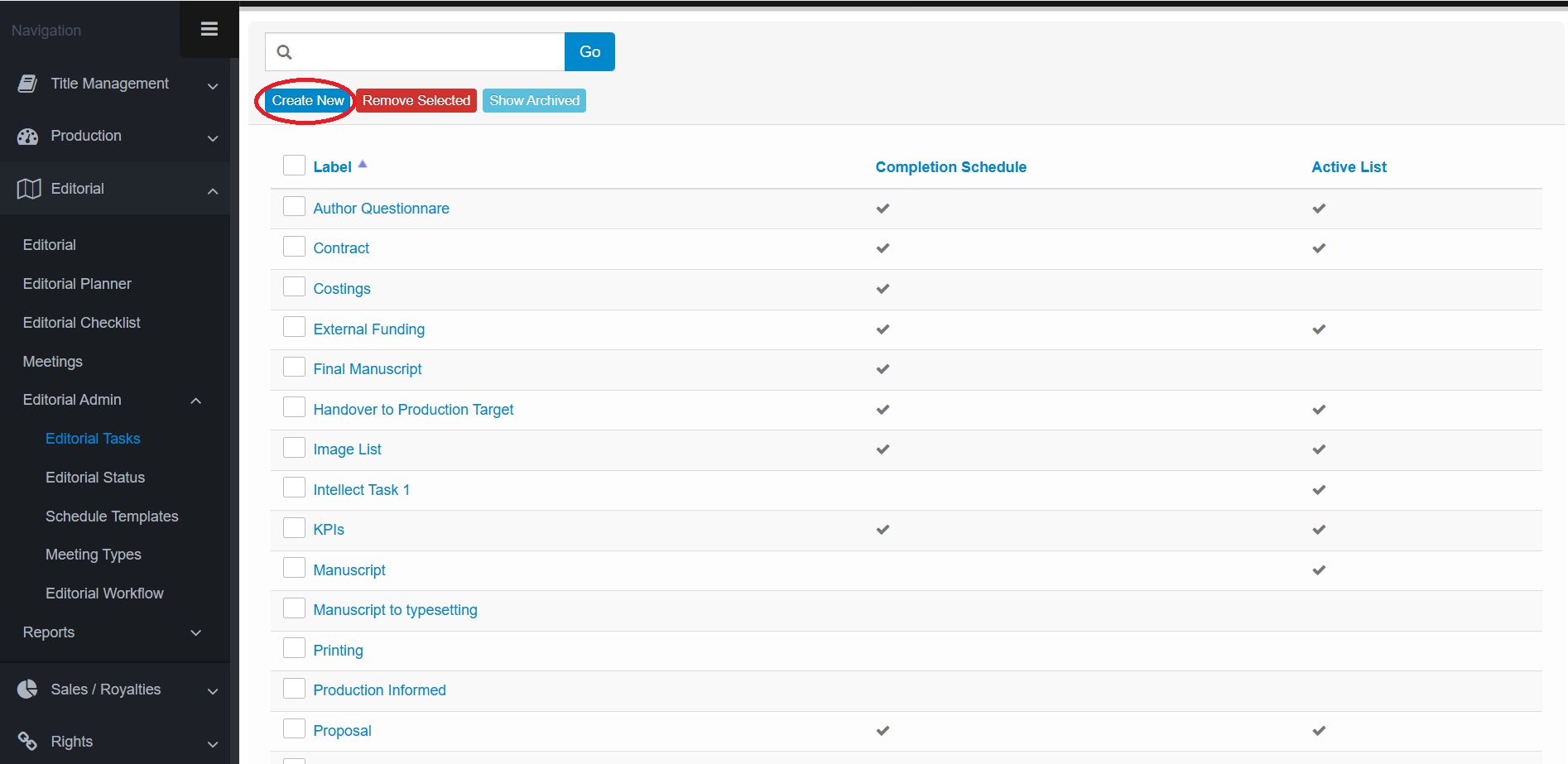Click the hamburger menu icon
This screenshot has width=1568, height=764.
click(209, 29)
